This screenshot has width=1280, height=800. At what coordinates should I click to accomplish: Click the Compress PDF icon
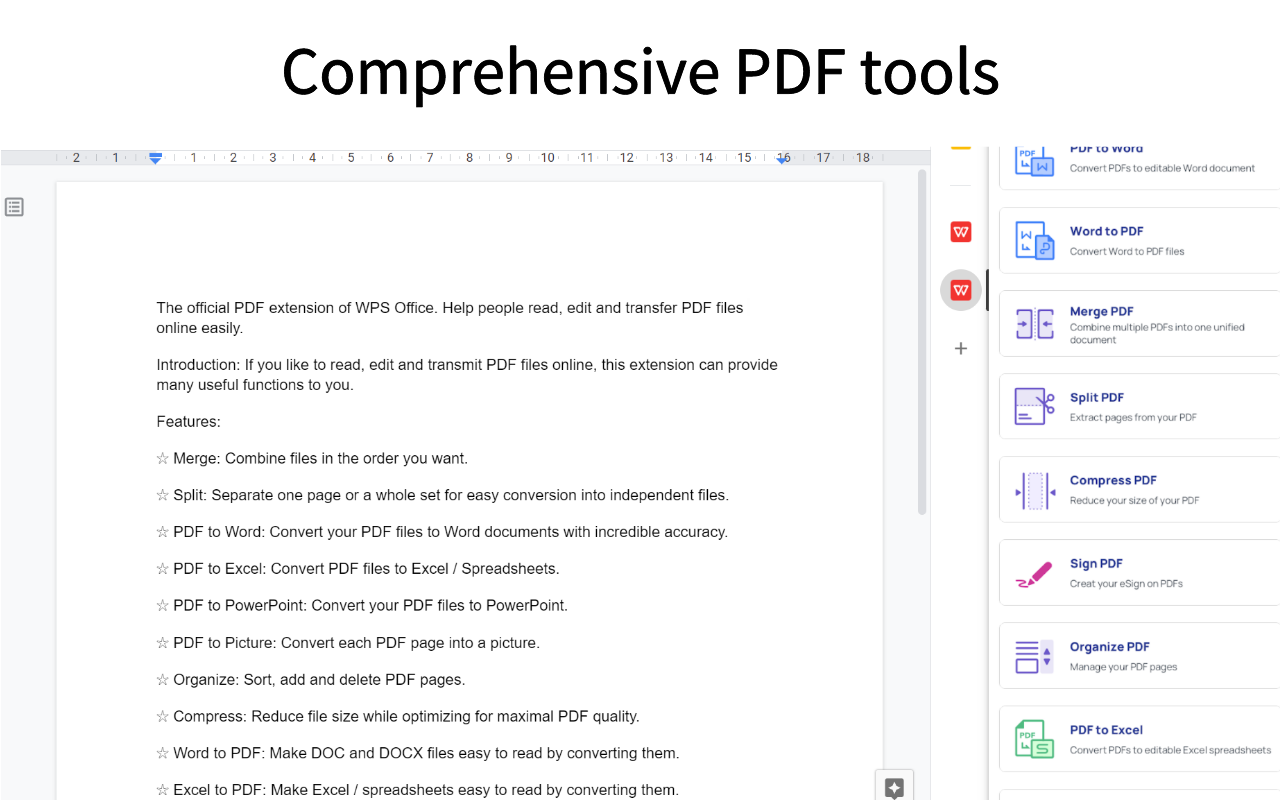tap(1035, 490)
